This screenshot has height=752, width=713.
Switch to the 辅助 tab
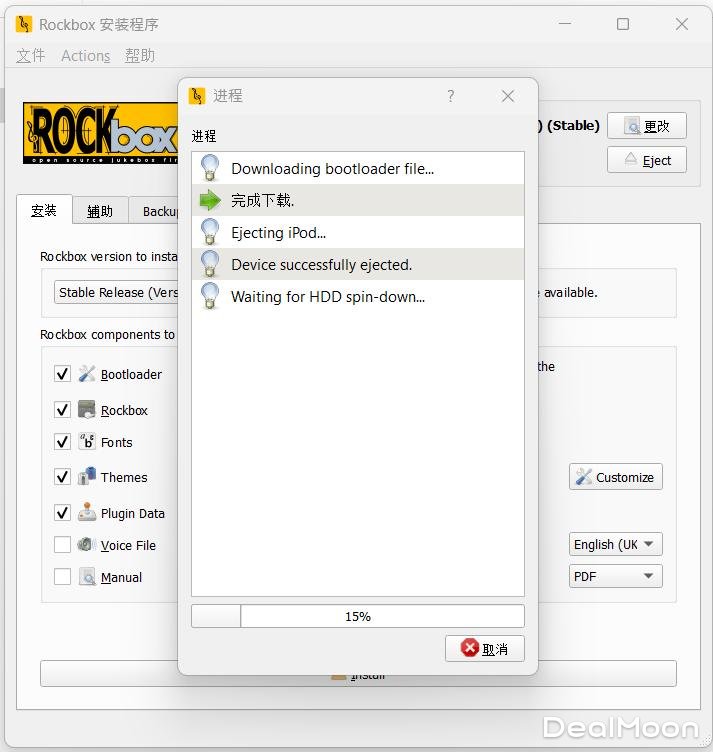click(100, 211)
